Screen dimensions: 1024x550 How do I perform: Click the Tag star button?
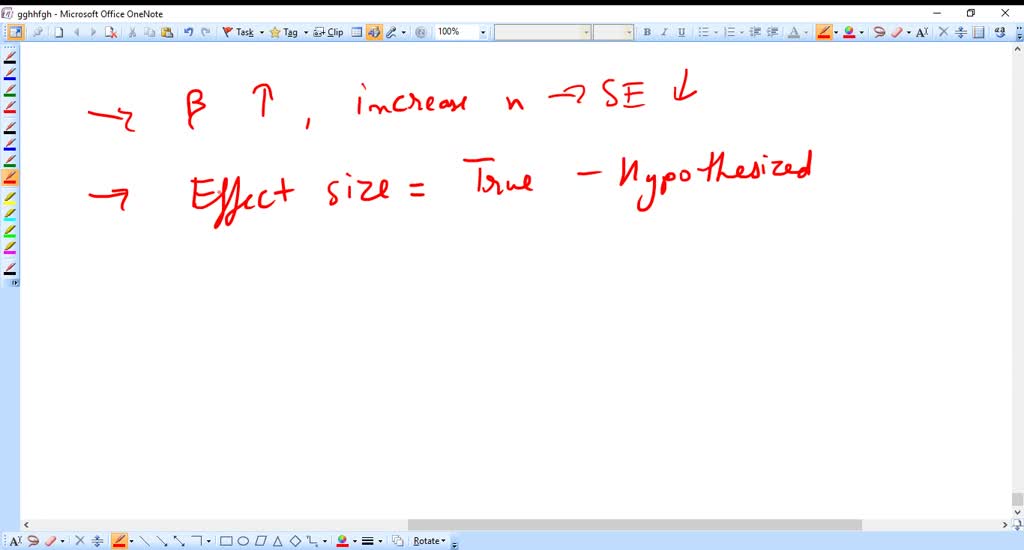284,32
